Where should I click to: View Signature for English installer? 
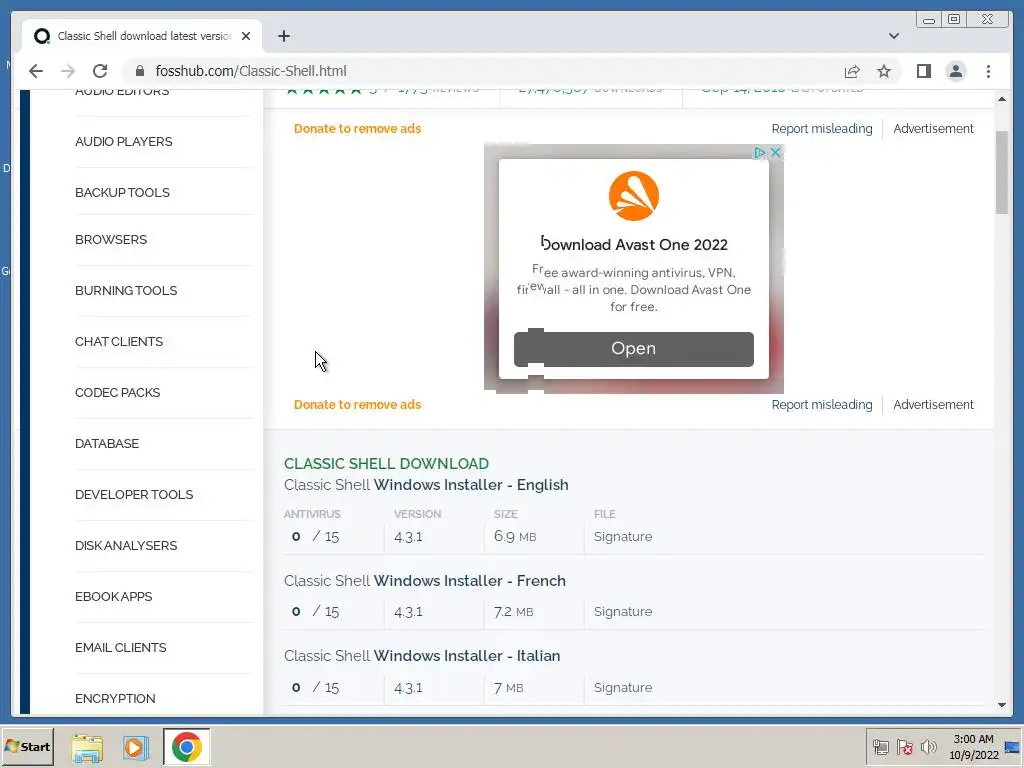(623, 537)
